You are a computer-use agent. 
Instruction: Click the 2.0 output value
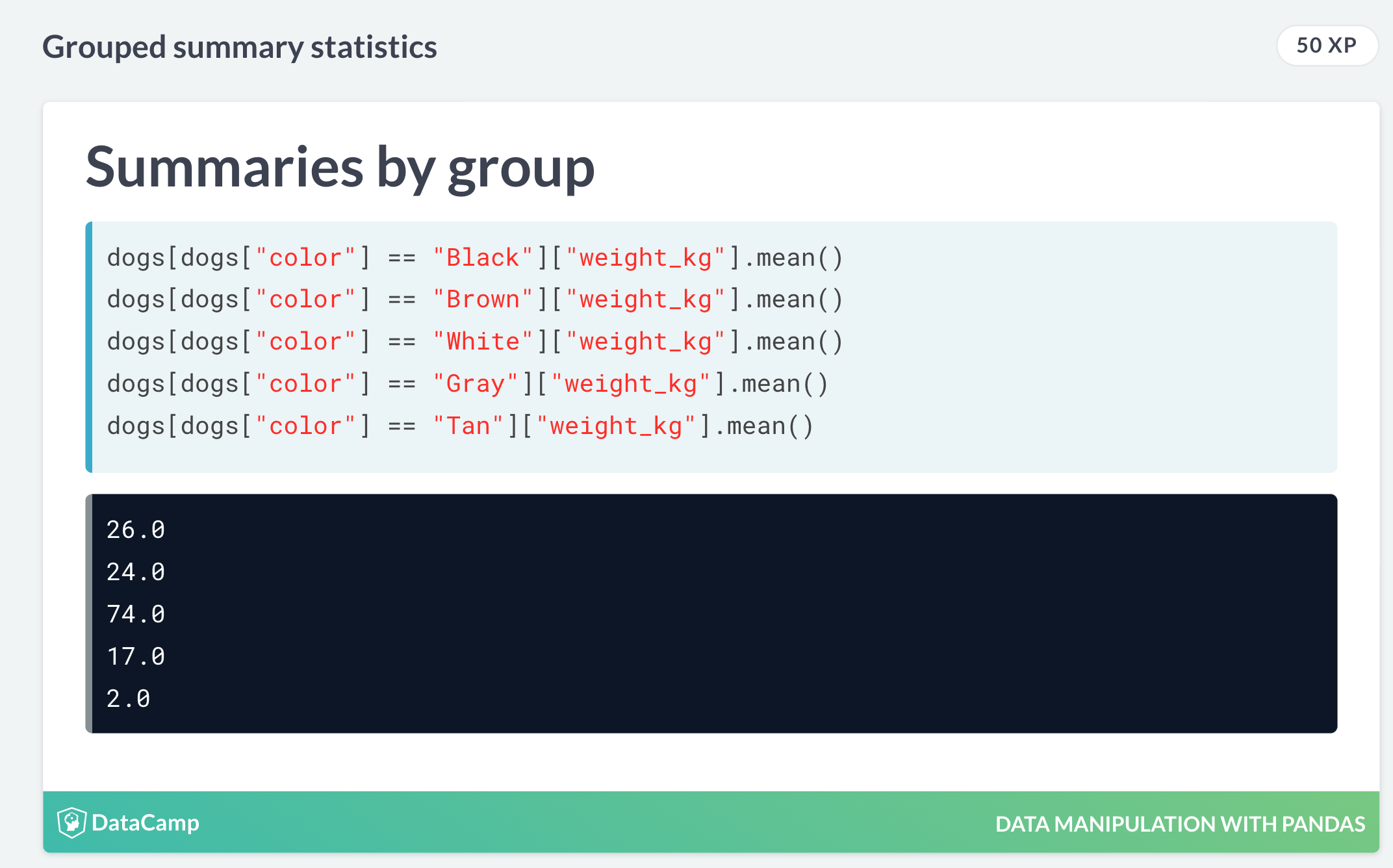(128, 699)
